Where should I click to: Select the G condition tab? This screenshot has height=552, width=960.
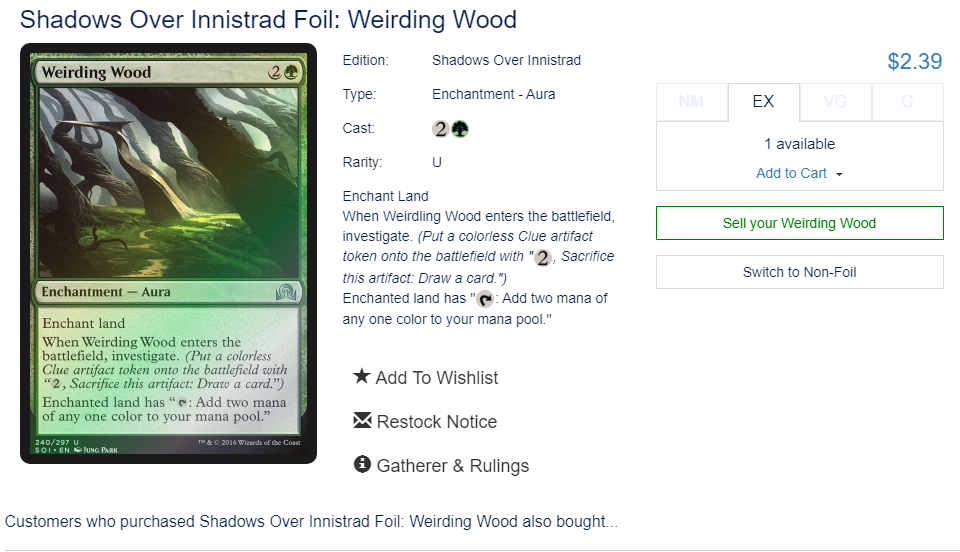coord(907,102)
